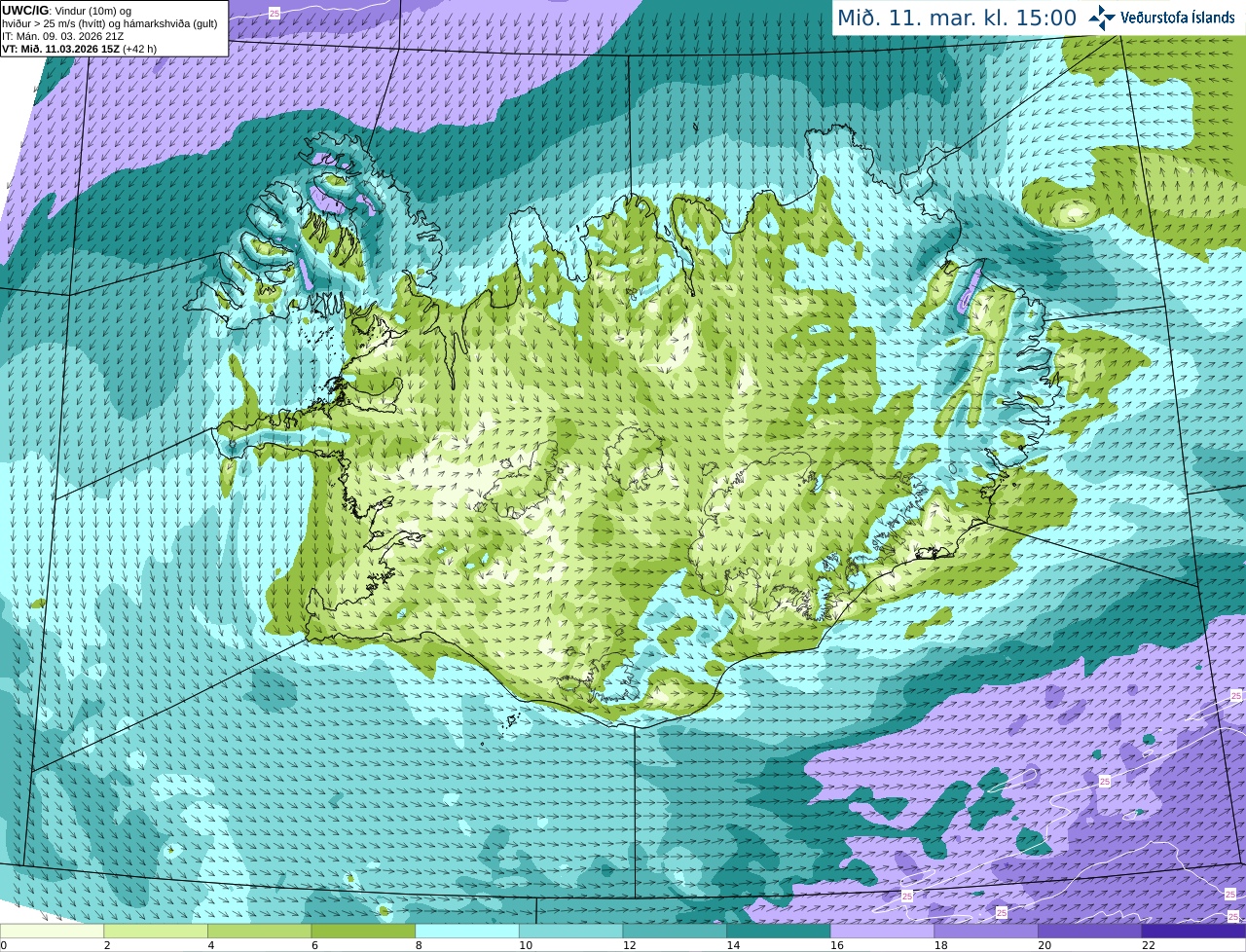Screen dimensions: 1246x952
Task: Select the 8–10 m/s light cyan swatch
Action: click(467, 932)
